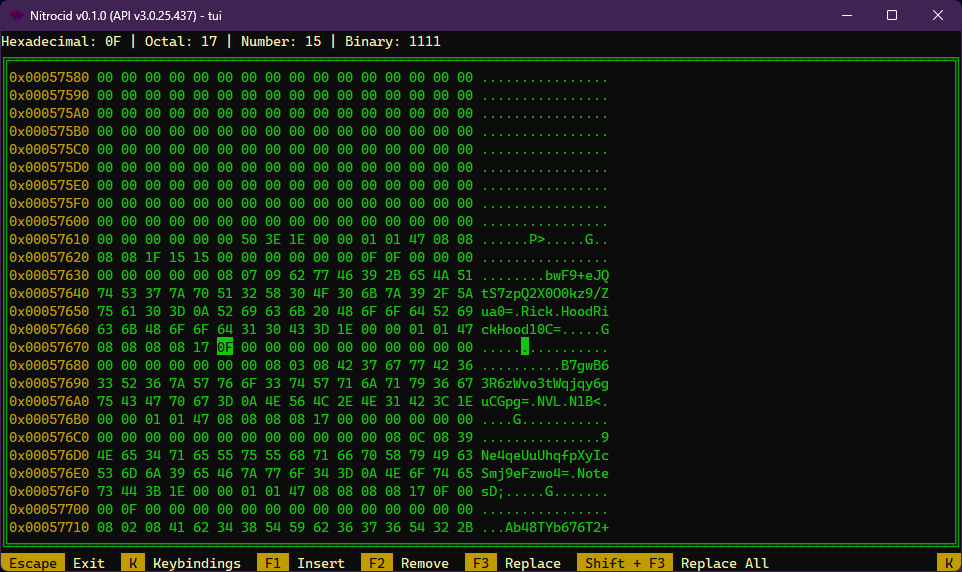Viewport: 962px width, 572px height.
Task: Click the ASCII text tS7zpQ2X0O0kz9/Z
Action: pos(545,293)
